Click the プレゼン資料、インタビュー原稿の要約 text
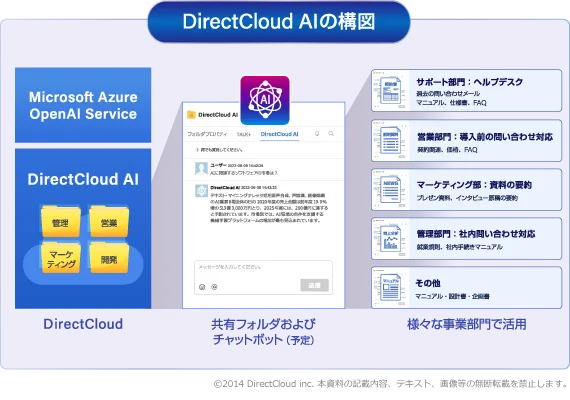 point(467,198)
